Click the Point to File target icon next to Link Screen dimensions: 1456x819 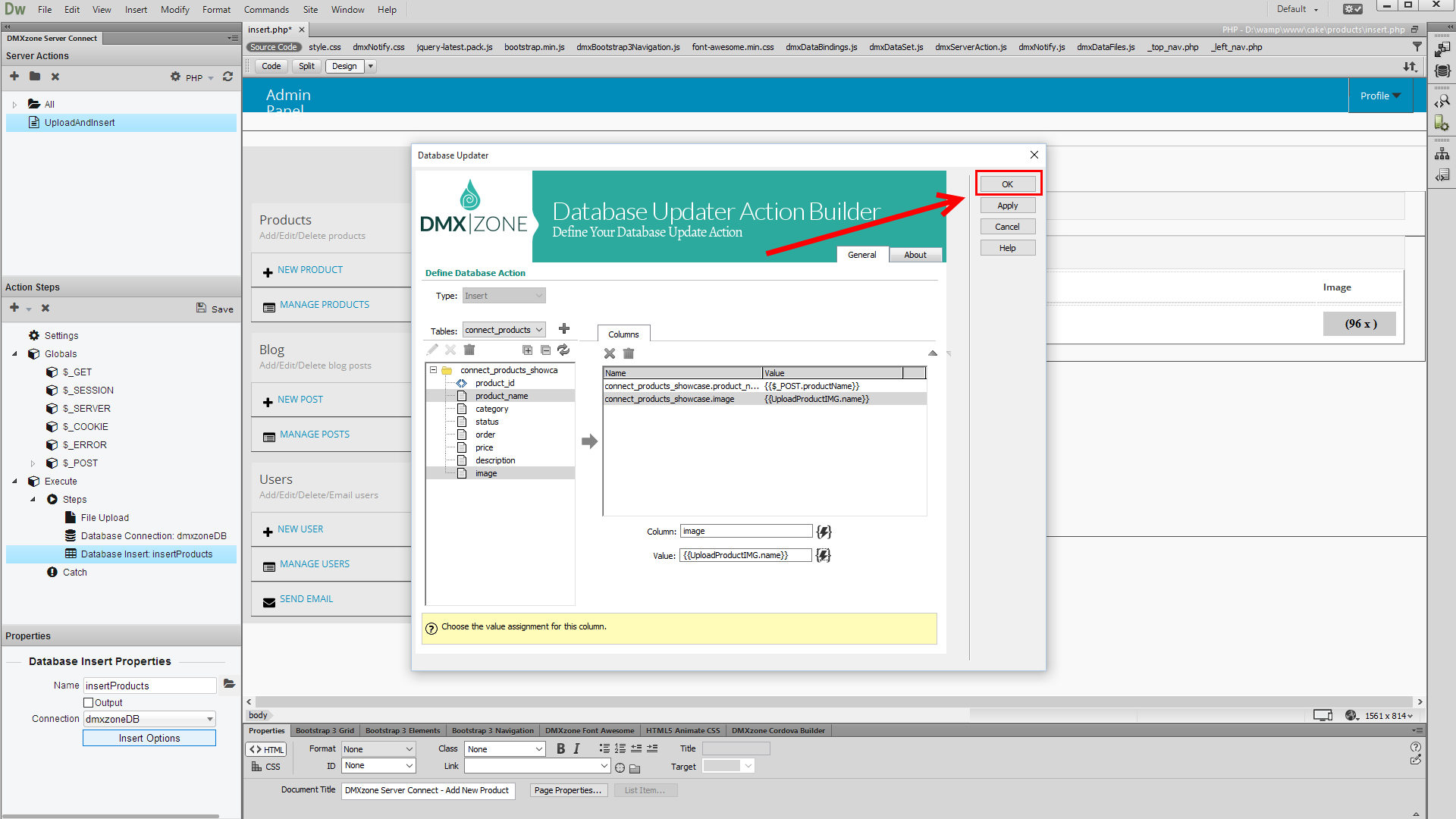[x=620, y=767]
